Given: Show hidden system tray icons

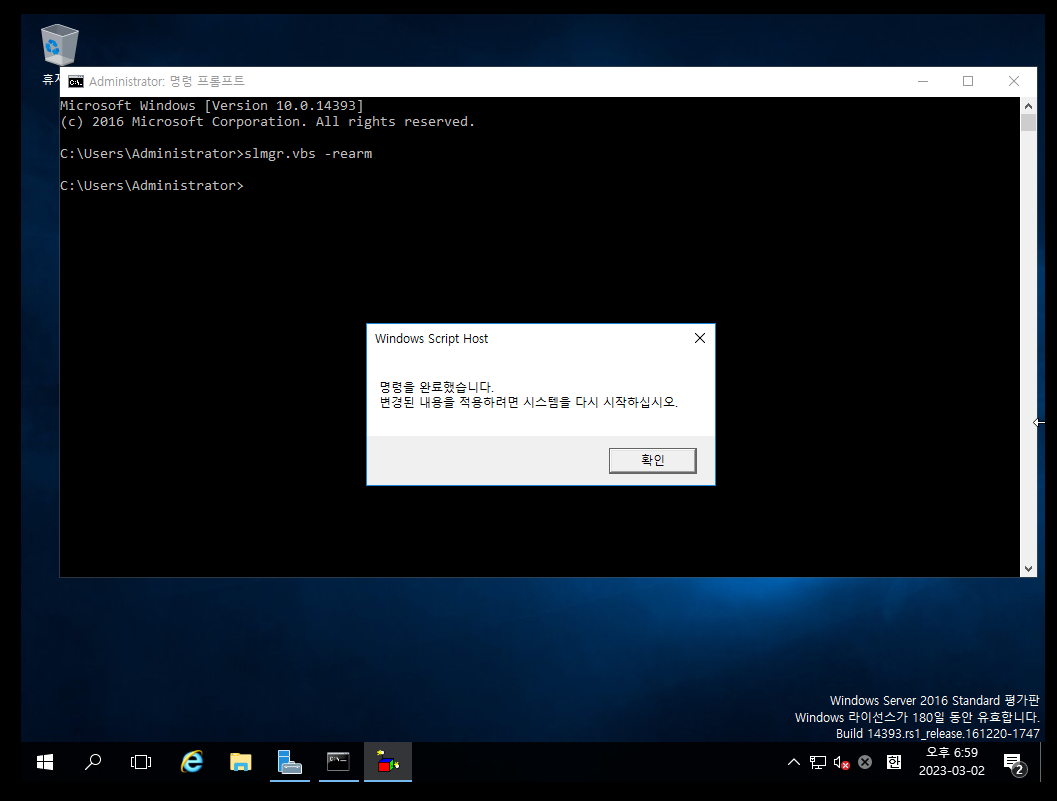Looking at the screenshot, I should pos(793,763).
